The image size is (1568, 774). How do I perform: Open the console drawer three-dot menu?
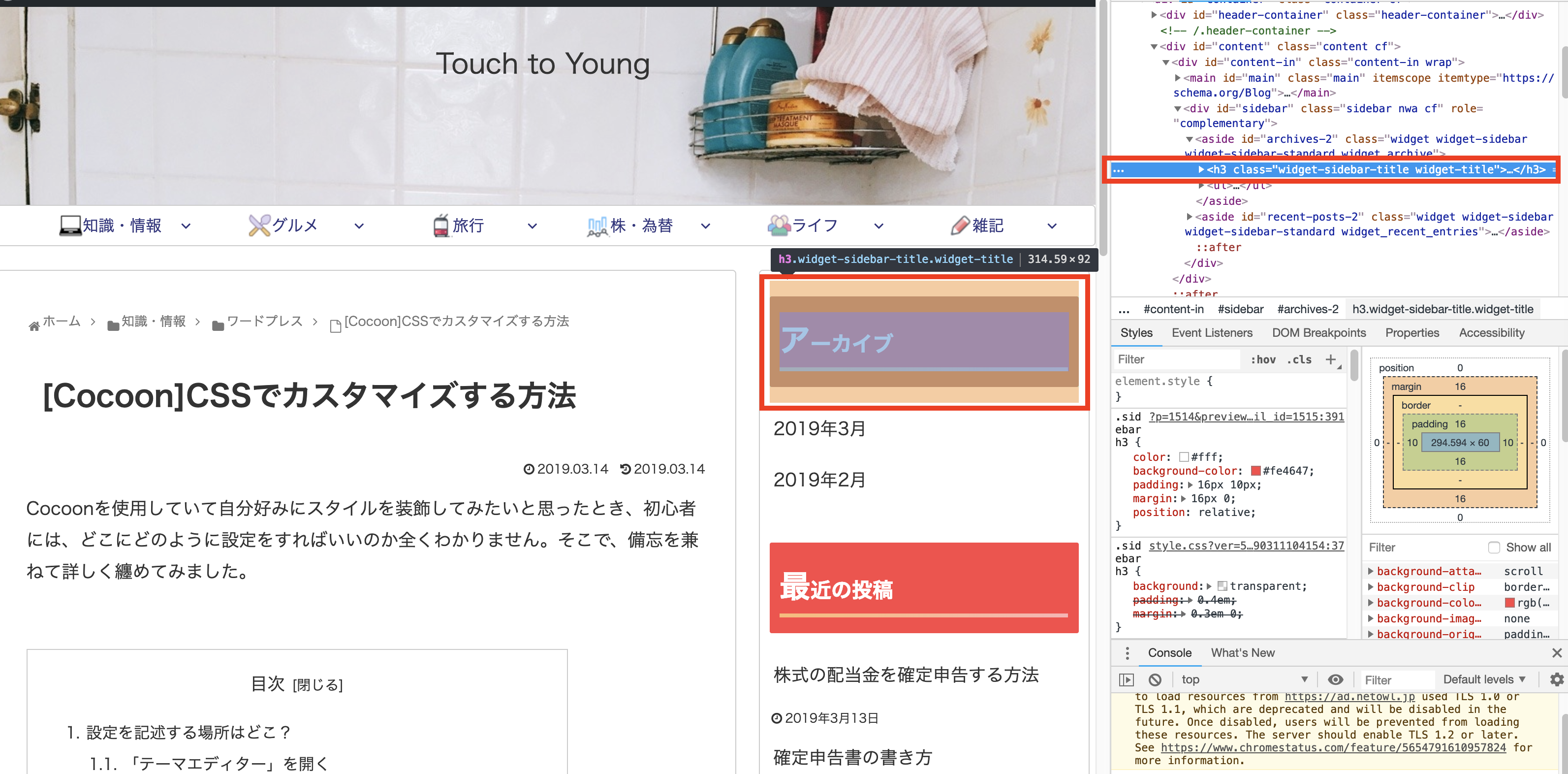(x=1128, y=653)
